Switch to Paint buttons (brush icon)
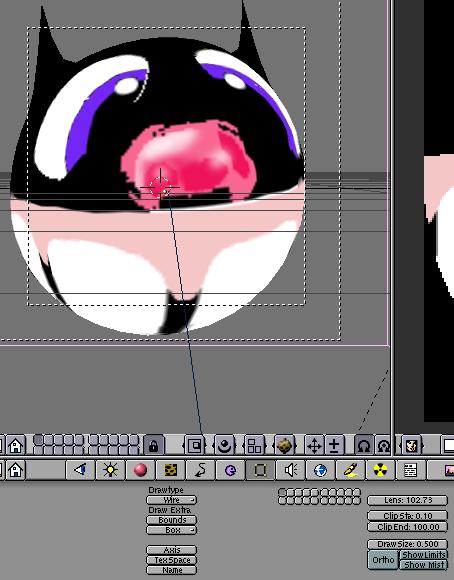This screenshot has width=454, height=580. click(350, 470)
